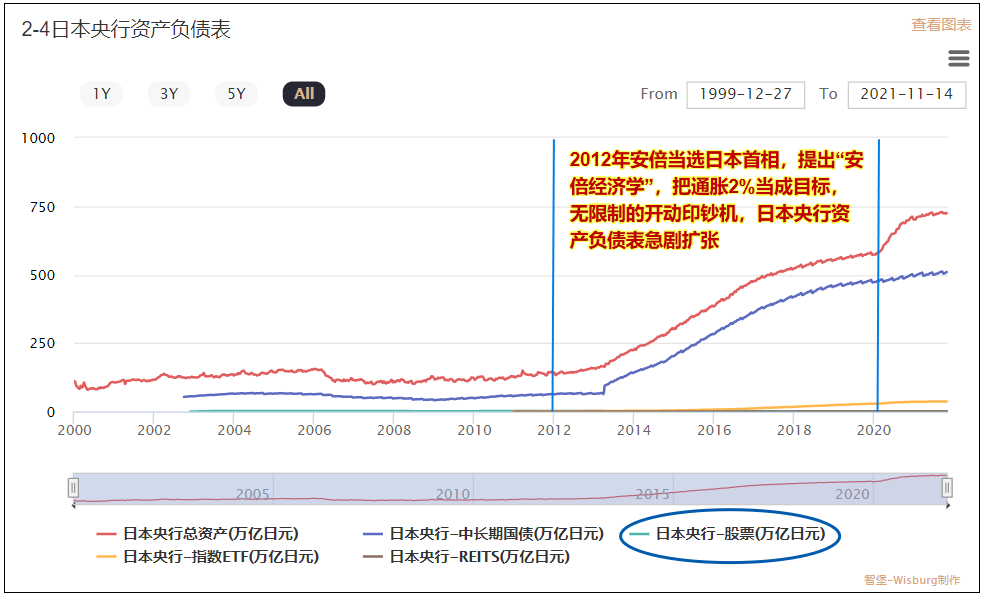
Task: Switch to the 3Y range
Action: point(168,94)
